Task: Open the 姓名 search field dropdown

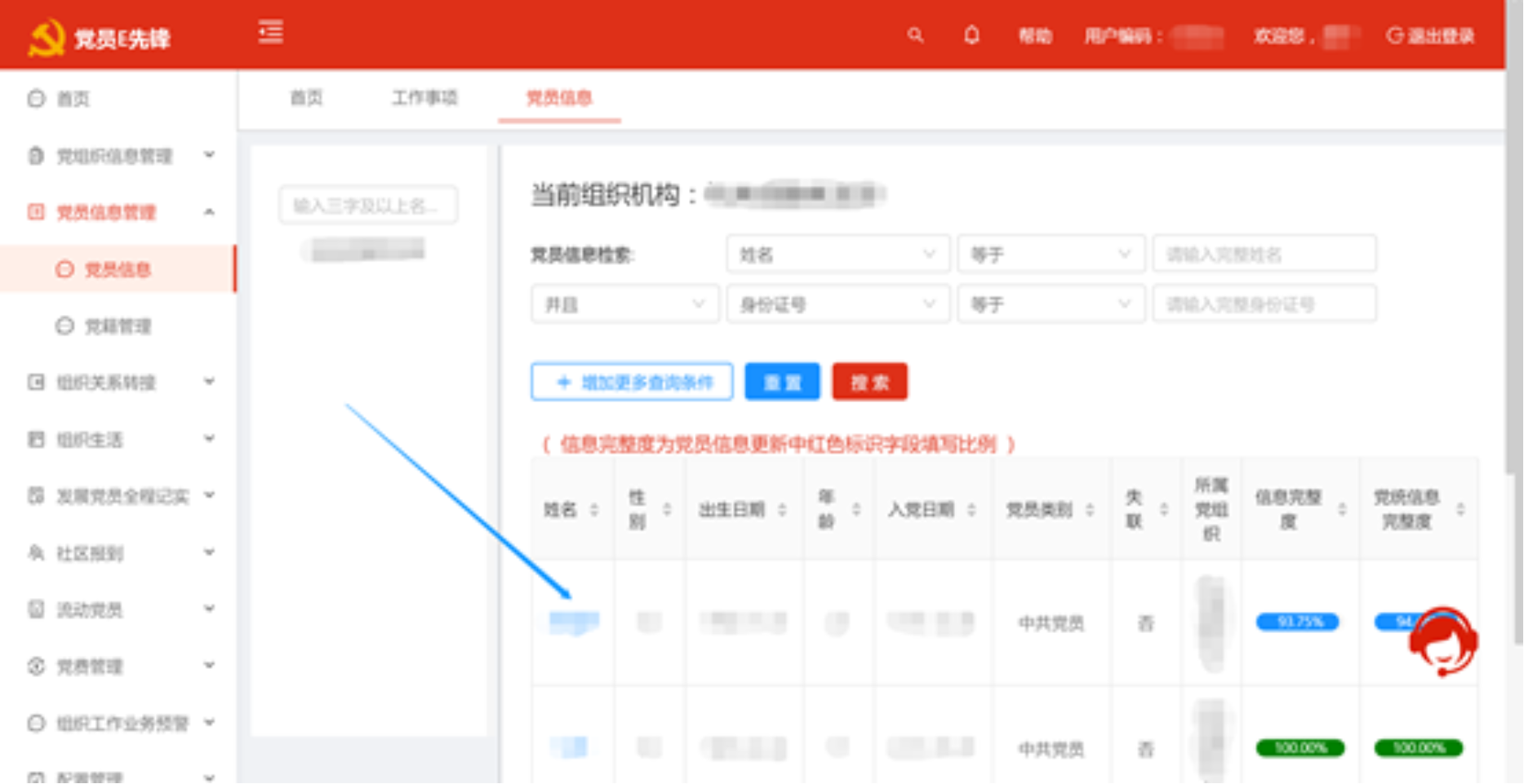Action: click(x=838, y=255)
